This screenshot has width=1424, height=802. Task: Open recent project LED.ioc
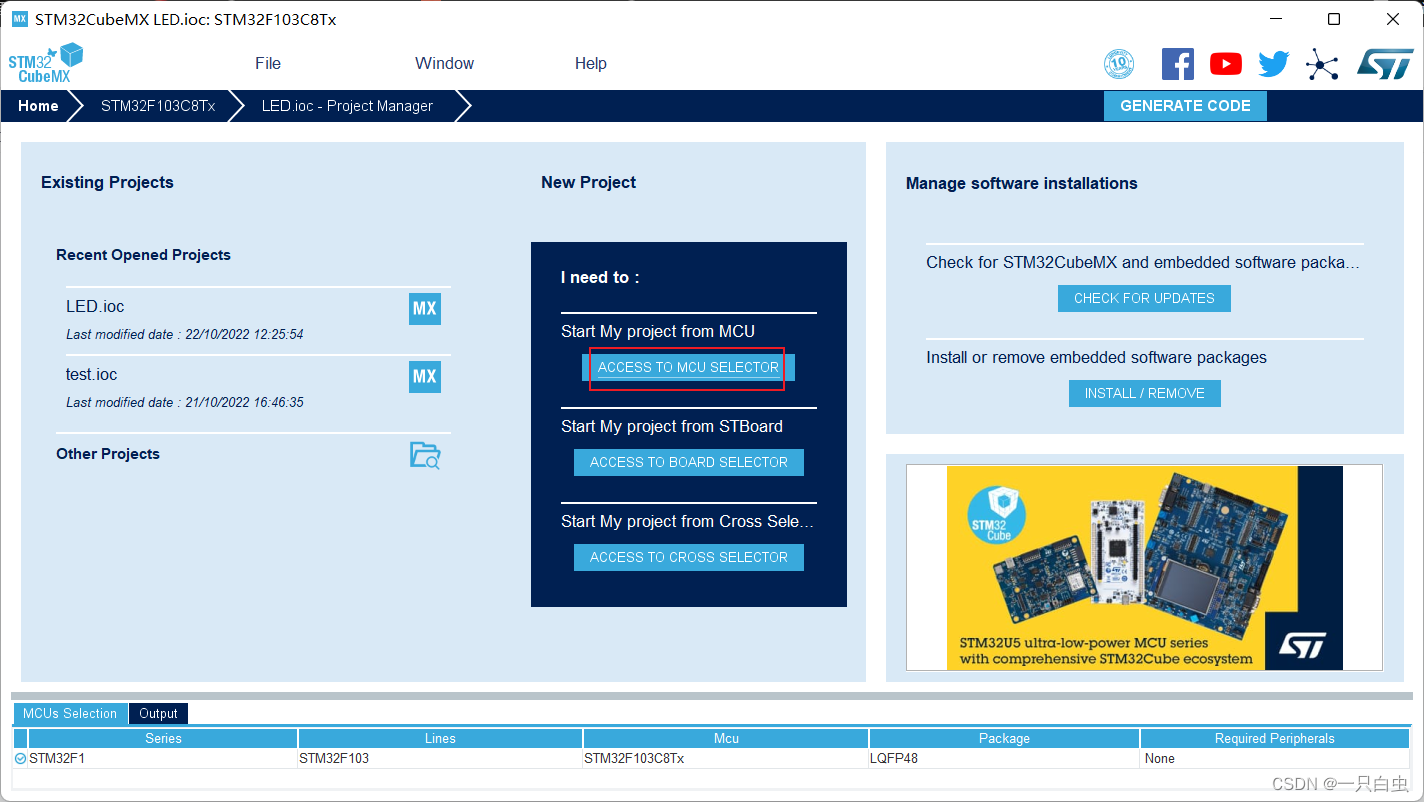pyautogui.click(x=95, y=306)
